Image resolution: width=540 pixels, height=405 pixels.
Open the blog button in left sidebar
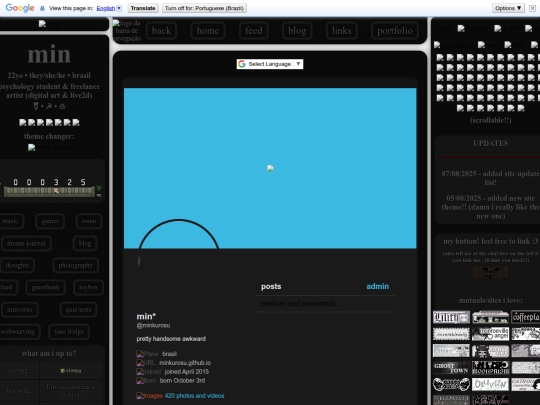[85, 243]
